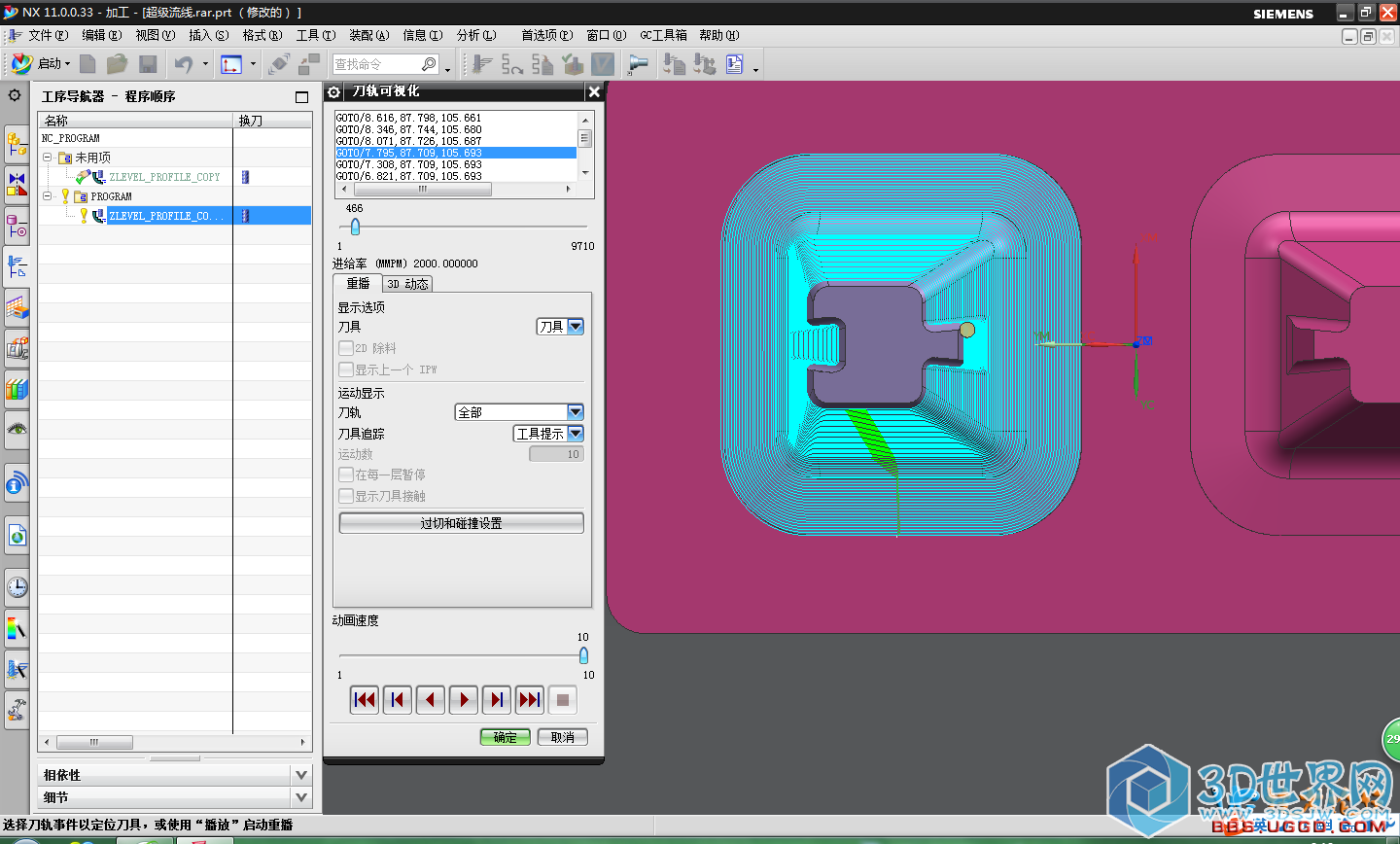Open the Machining Feature Navigator sidebar tab
The width and height of the screenshot is (1400, 844).
coord(17,307)
